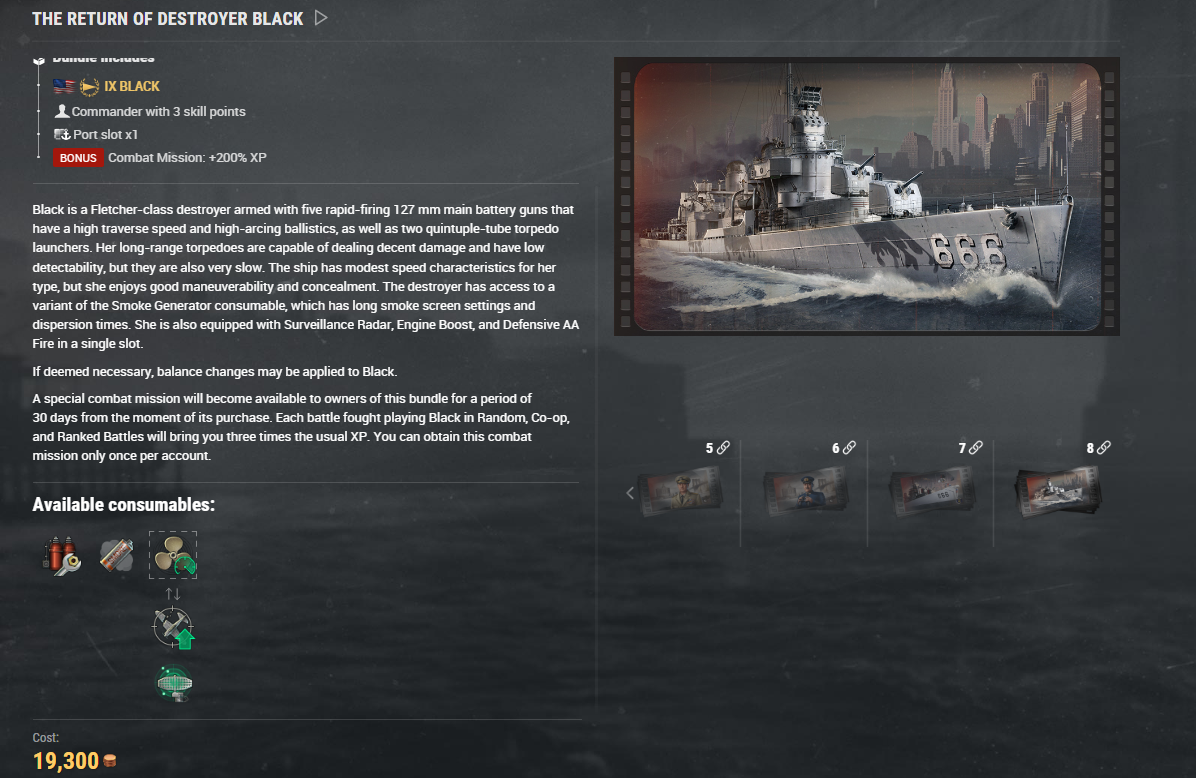Click the large Black destroyer artwork image
The image size is (1196, 778).
pos(866,196)
